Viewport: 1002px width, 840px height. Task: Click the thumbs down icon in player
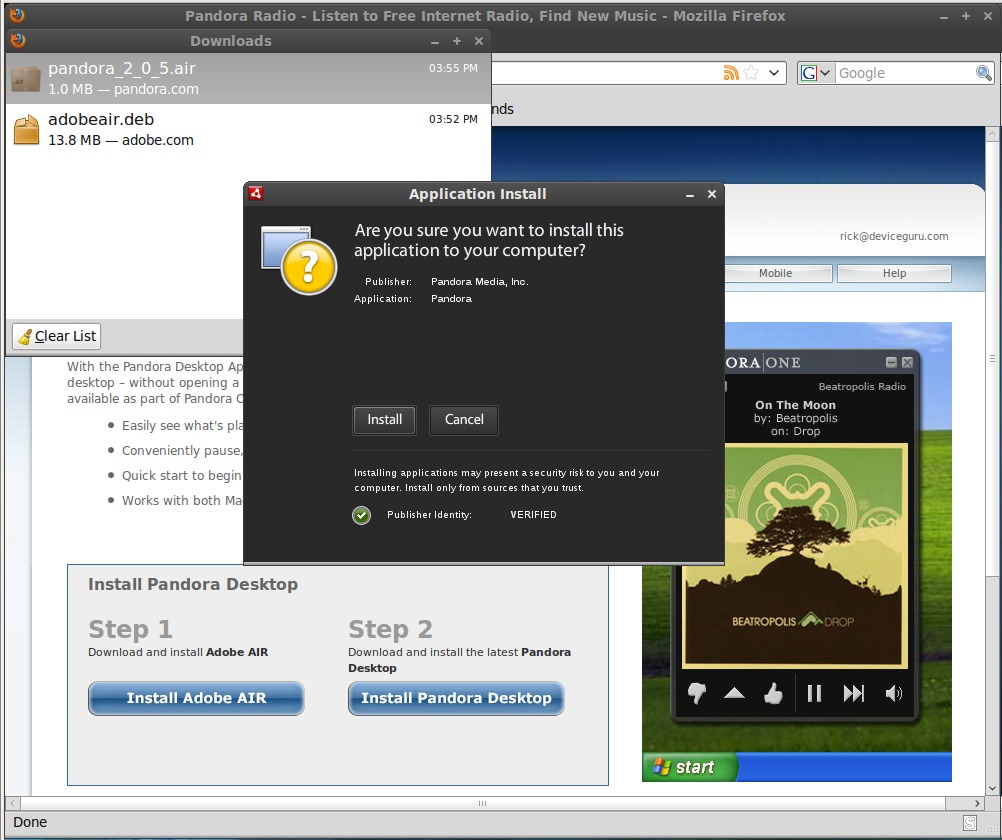pos(697,693)
